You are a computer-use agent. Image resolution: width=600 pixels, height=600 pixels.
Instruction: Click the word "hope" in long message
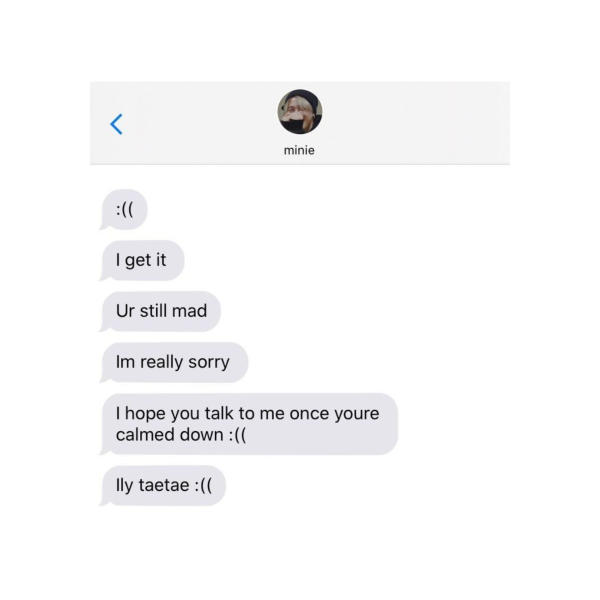(x=145, y=414)
